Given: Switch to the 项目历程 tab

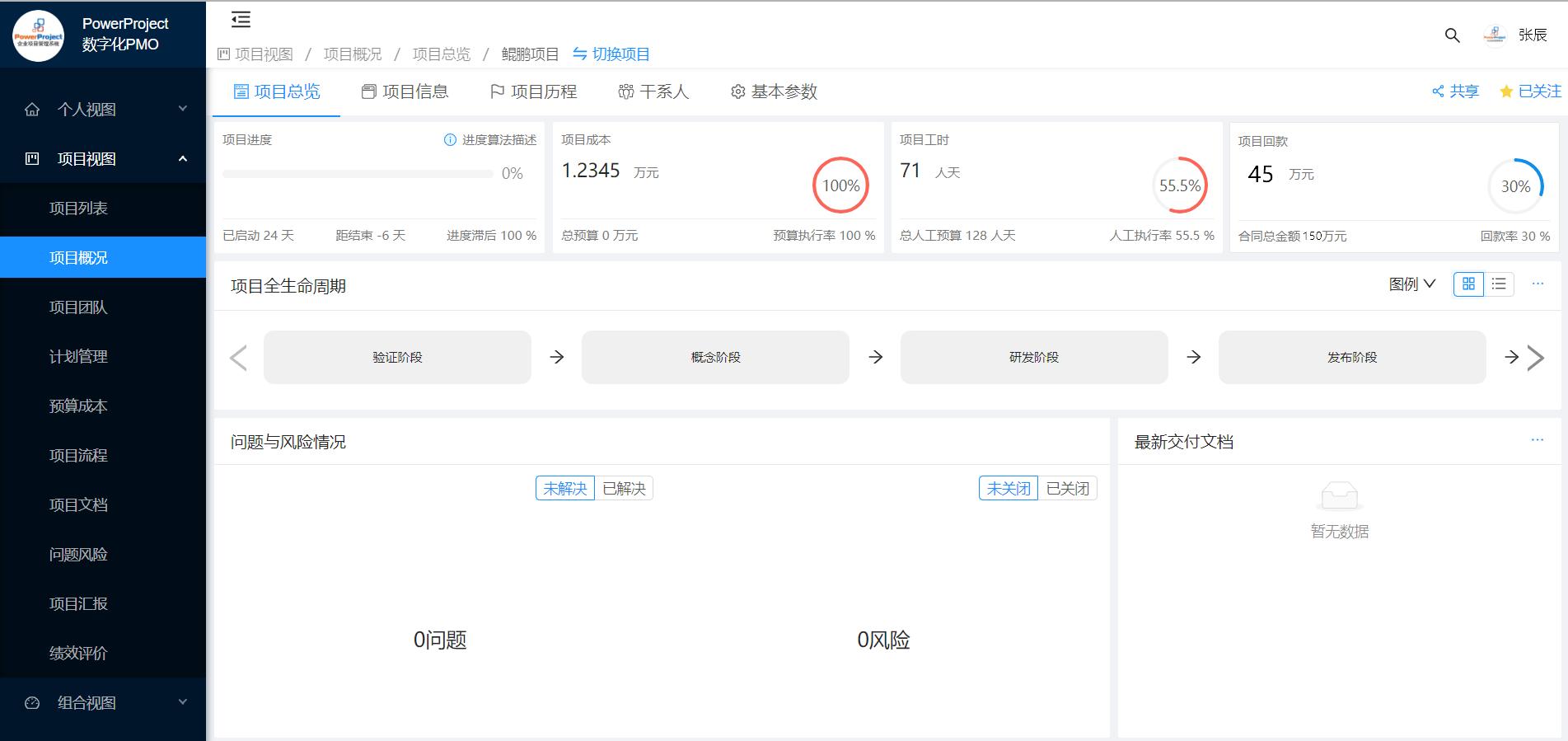Looking at the screenshot, I should click(x=534, y=91).
